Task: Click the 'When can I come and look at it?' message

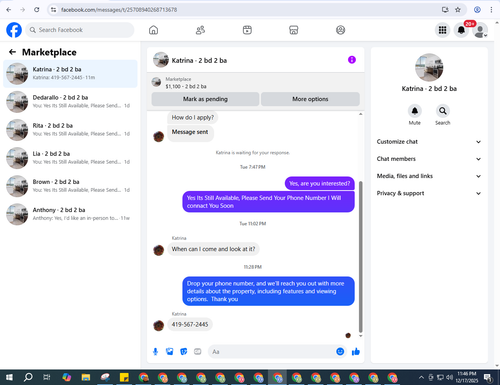Action: pos(213,249)
